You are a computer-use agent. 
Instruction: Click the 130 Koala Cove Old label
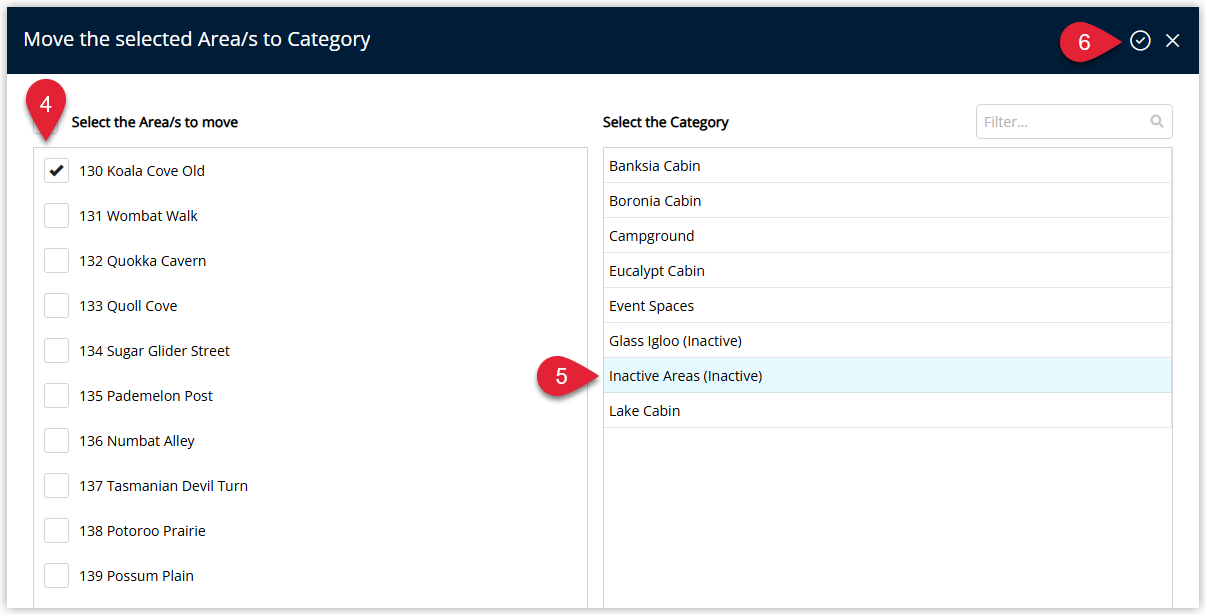(142, 171)
